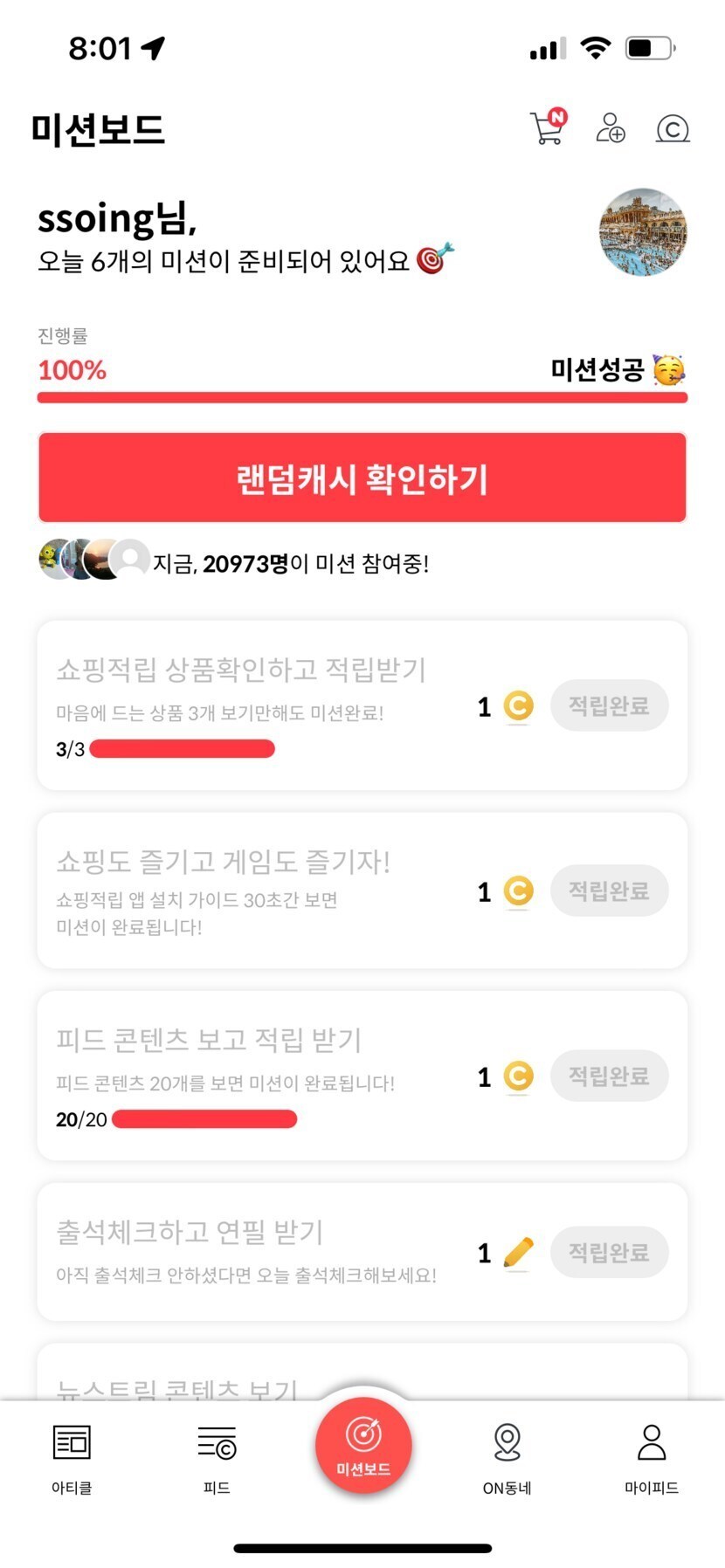725x1568 pixels.
Task: Tap the ssoing profile picture
Action: [x=643, y=232]
